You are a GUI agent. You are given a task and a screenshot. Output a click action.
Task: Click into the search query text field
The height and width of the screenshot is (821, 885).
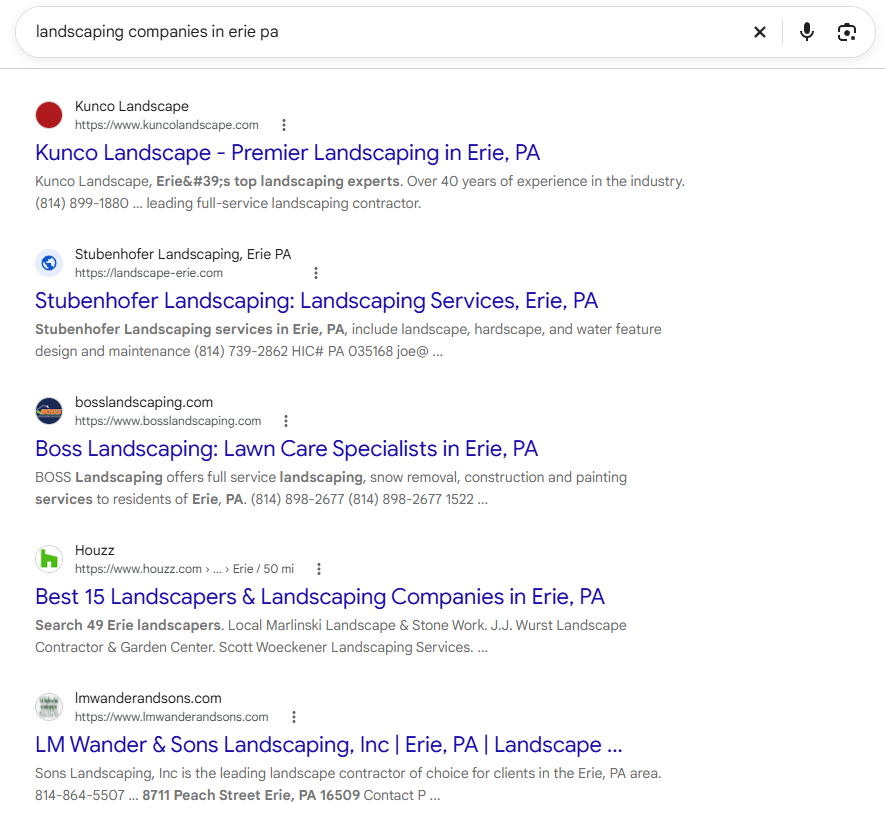coord(384,32)
